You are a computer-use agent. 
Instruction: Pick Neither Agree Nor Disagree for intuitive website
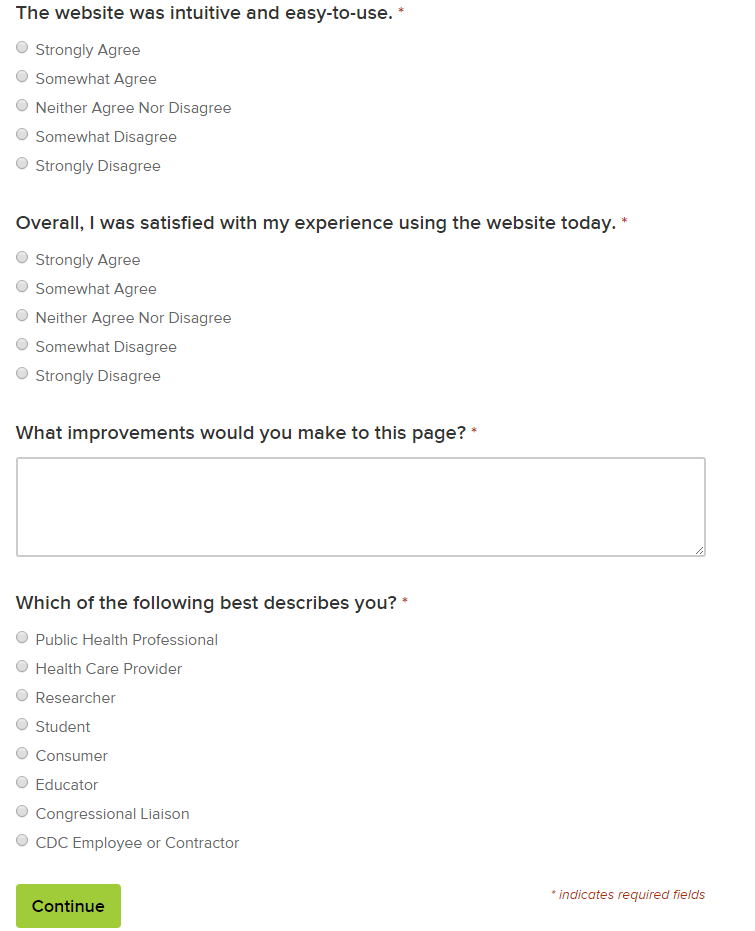point(22,106)
